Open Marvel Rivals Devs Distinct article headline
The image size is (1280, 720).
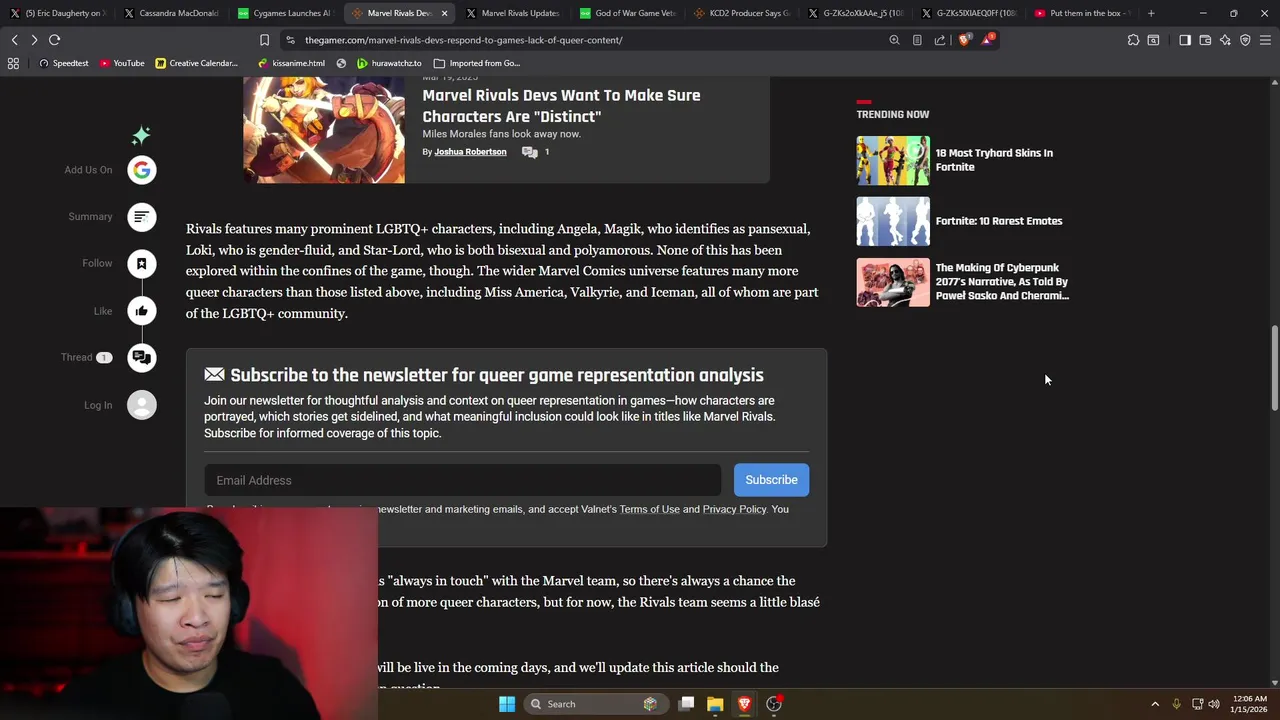[x=561, y=106]
